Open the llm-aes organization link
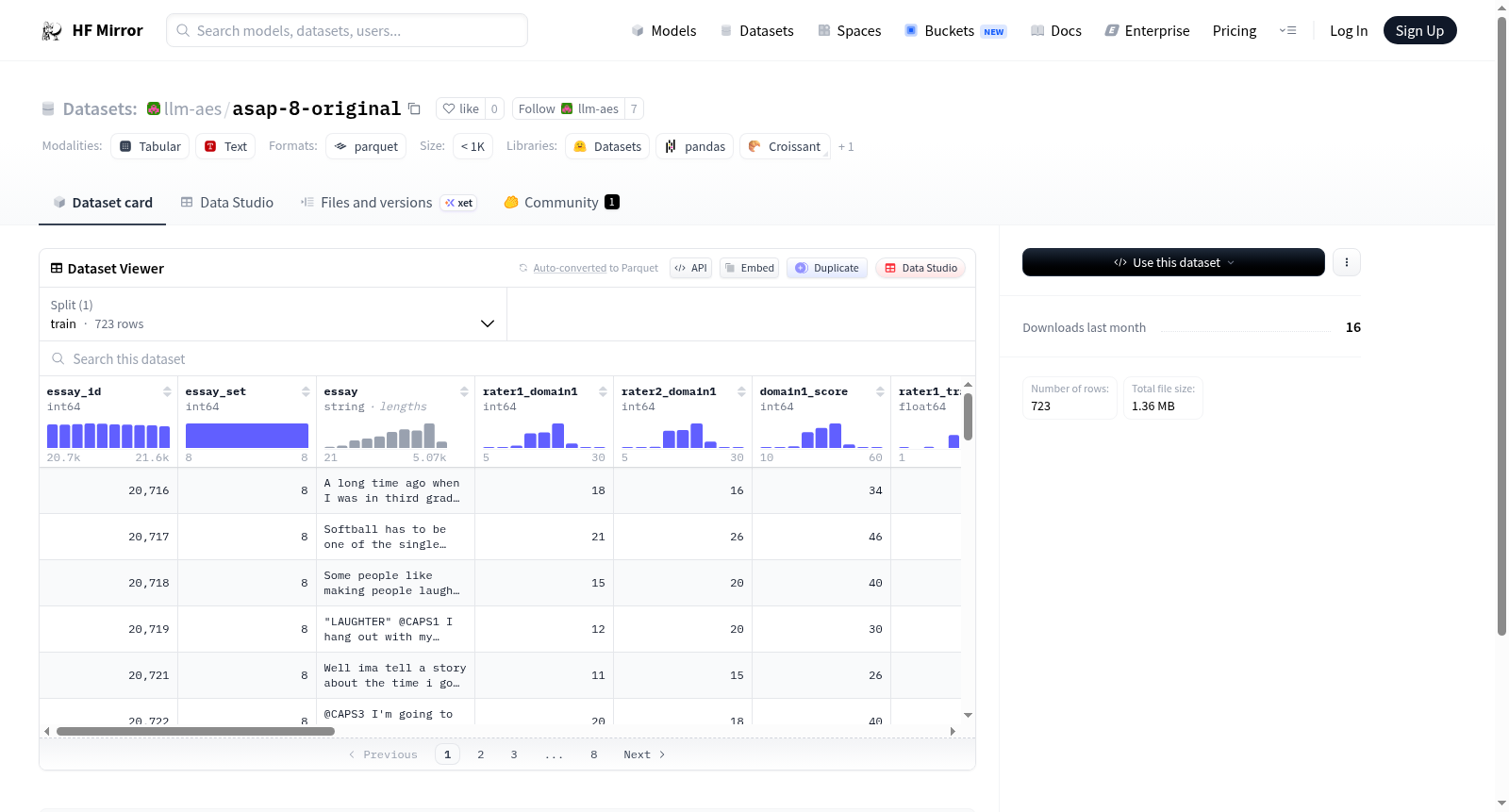 click(x=192, y=108)
